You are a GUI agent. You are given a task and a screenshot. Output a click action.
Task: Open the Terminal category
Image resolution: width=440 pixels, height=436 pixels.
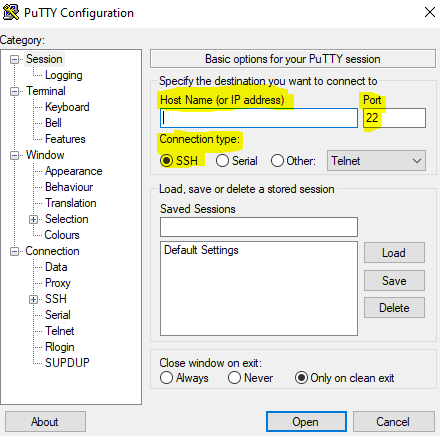coord(46,91)
